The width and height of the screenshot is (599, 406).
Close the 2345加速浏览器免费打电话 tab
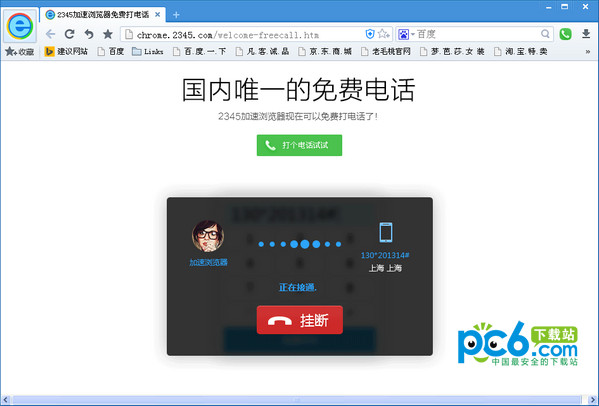pyautogui.click(x=157, y=15)
